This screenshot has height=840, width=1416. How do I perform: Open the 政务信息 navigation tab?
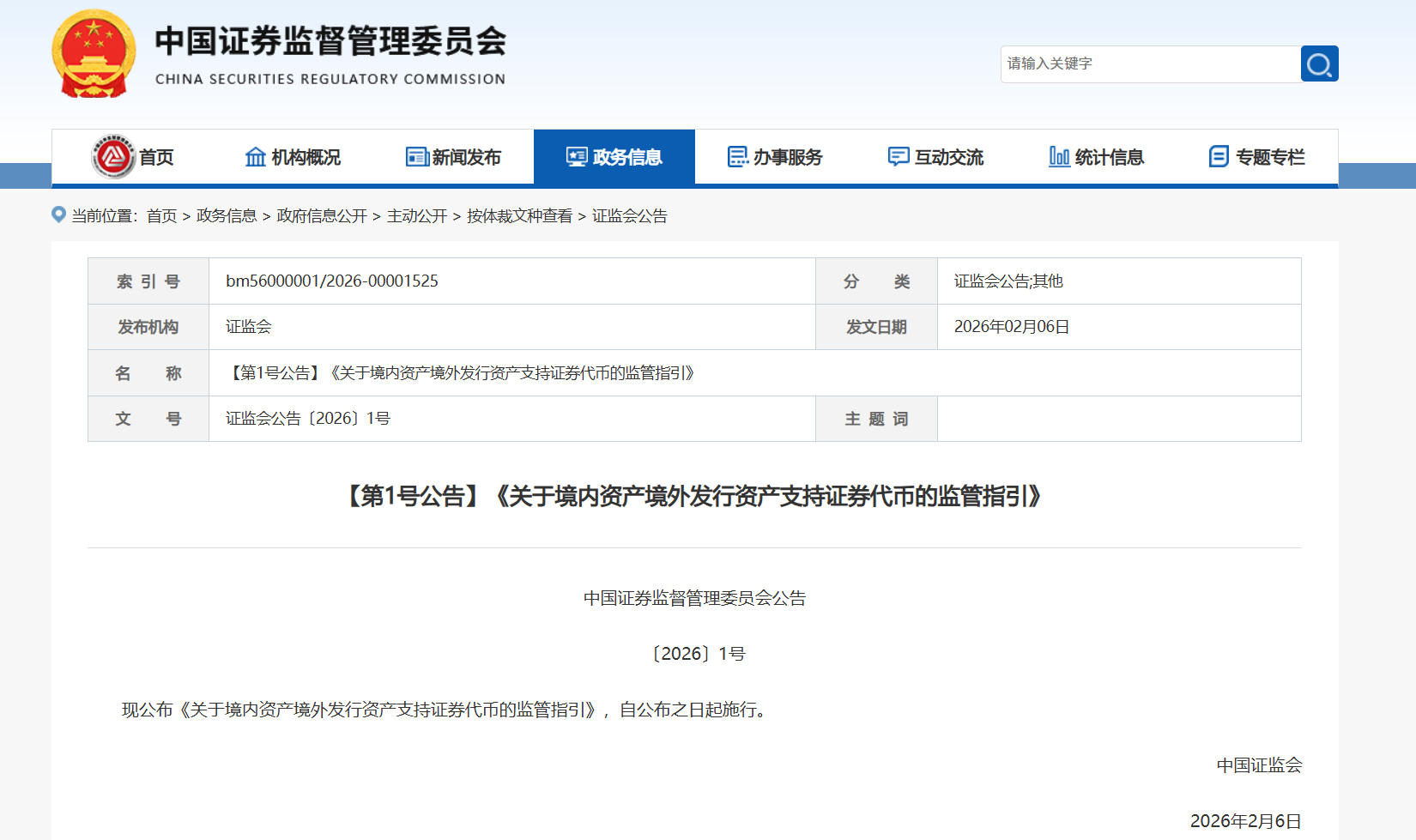click(x=614, y=157)
